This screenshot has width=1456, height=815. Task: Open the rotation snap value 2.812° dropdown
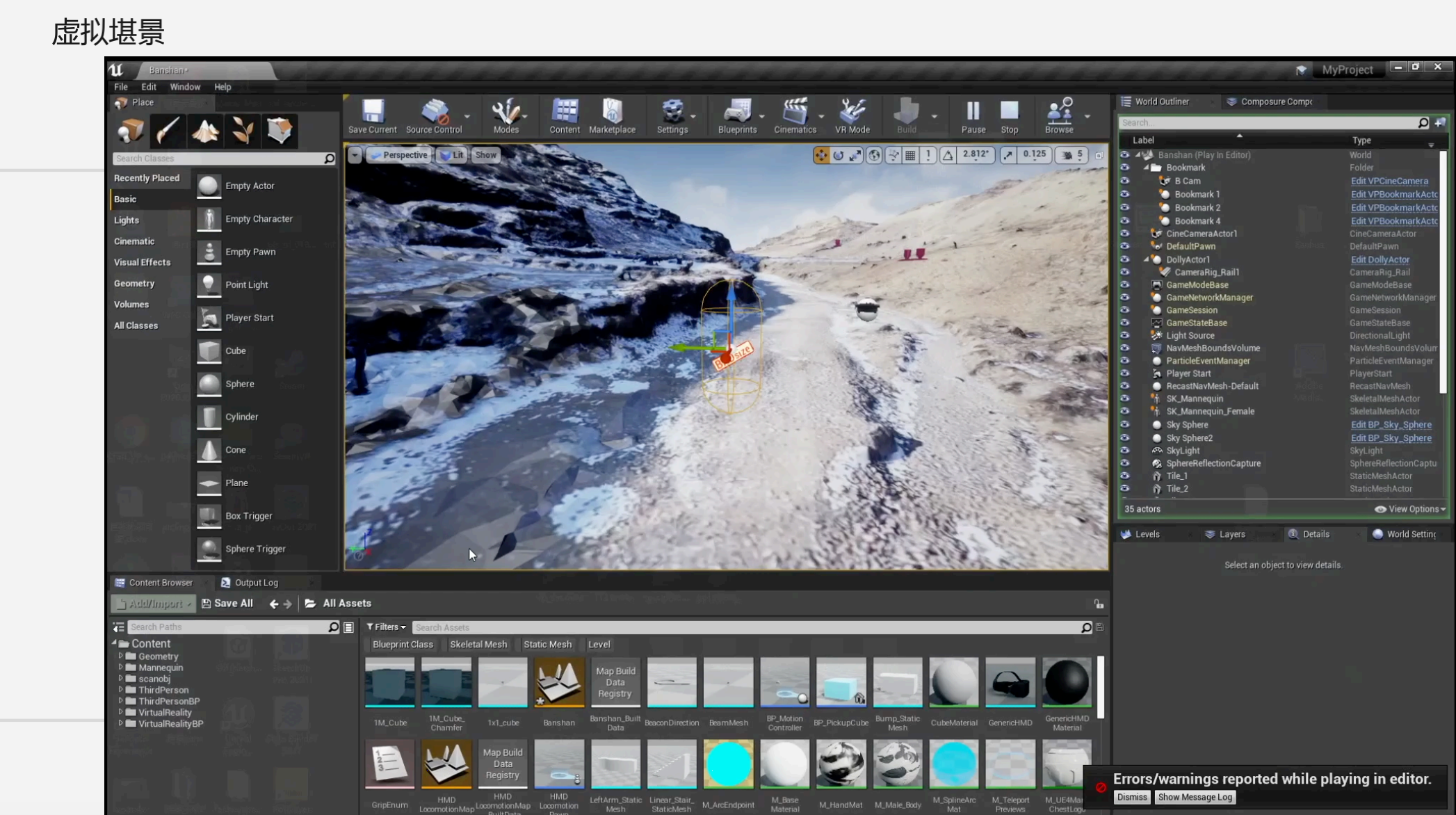click(x=975, y=155)
